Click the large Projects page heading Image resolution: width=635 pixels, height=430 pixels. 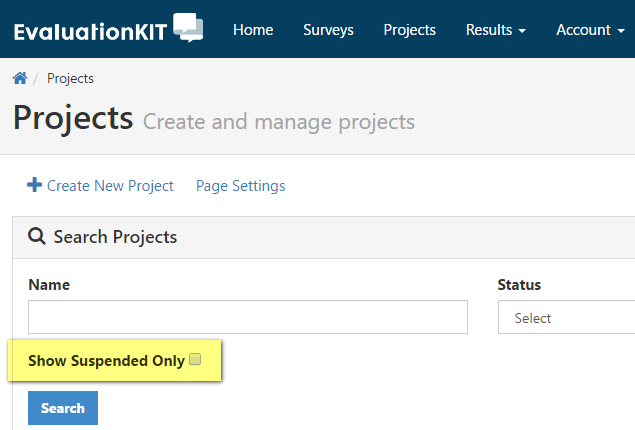coord(73,118)
